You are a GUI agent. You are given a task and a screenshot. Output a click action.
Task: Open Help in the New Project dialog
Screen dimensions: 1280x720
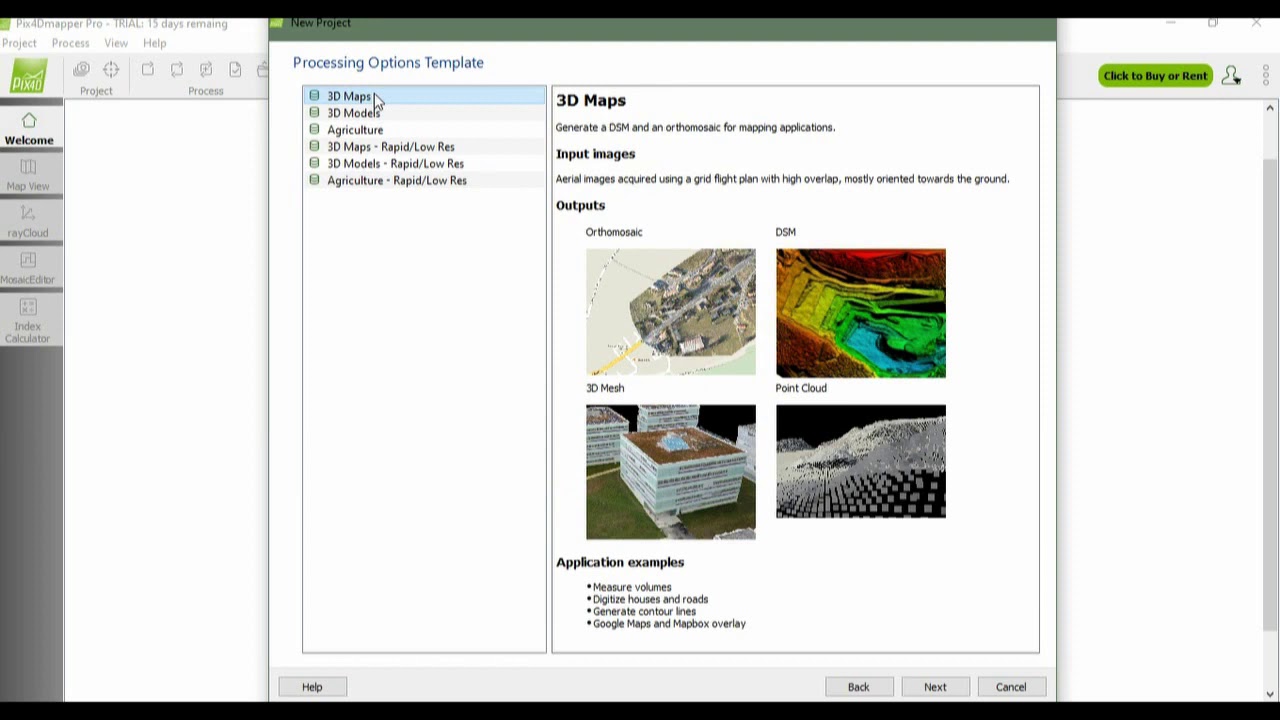point(312,687)
